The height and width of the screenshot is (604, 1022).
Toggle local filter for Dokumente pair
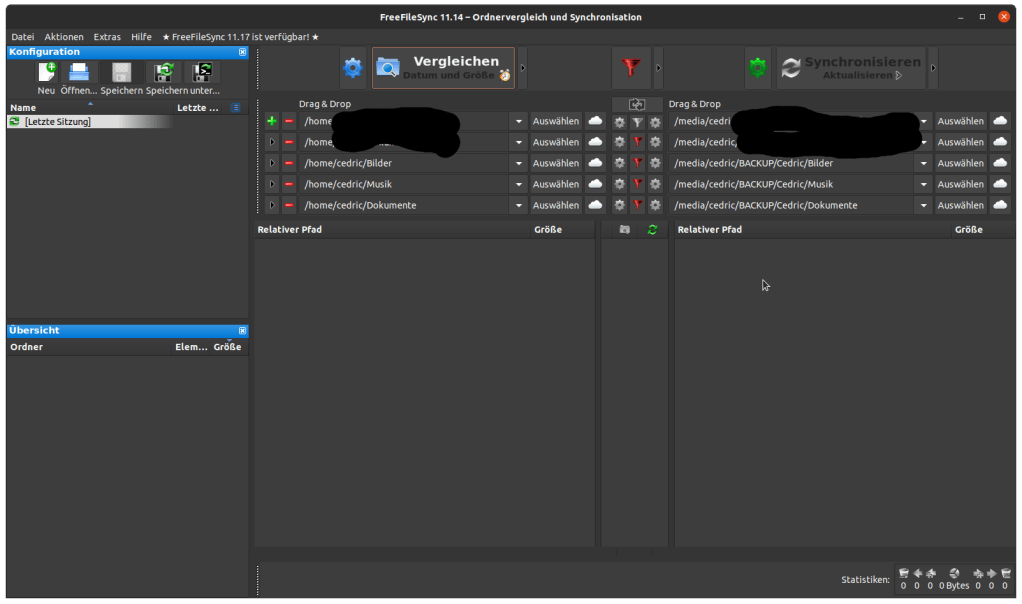coord(637,205)
